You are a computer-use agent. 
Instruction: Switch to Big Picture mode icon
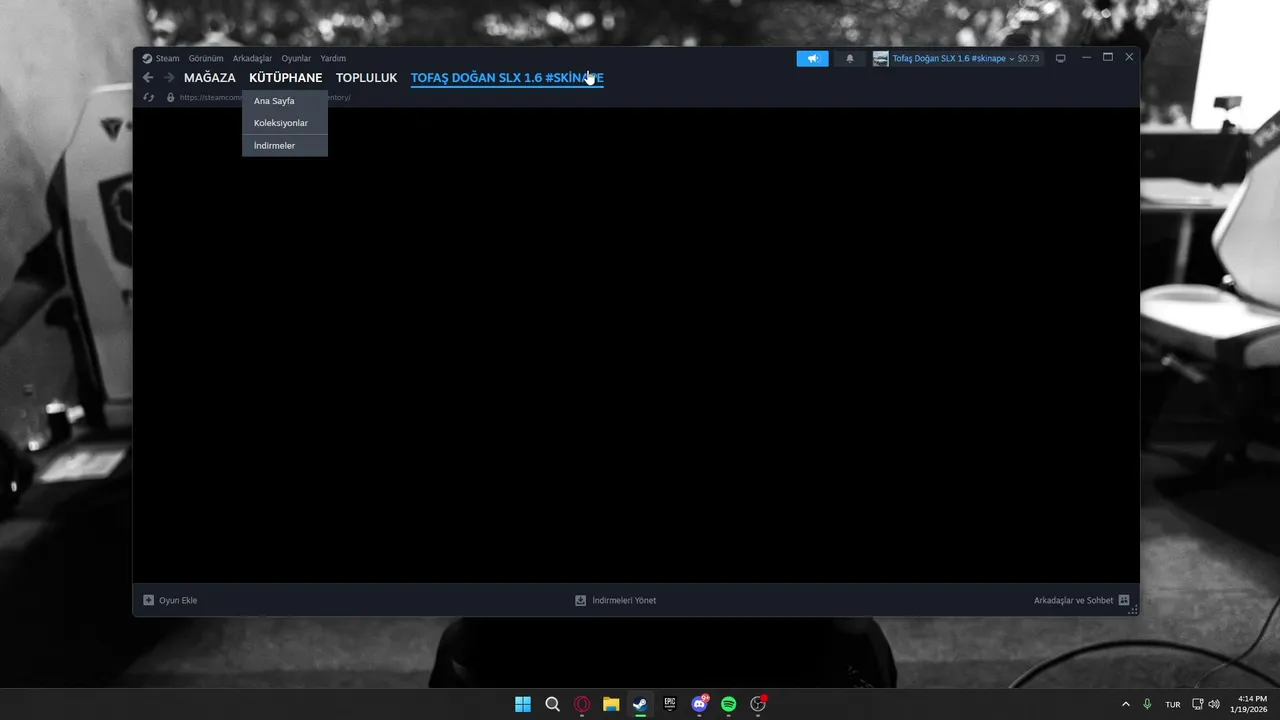tap(1061, 58)
